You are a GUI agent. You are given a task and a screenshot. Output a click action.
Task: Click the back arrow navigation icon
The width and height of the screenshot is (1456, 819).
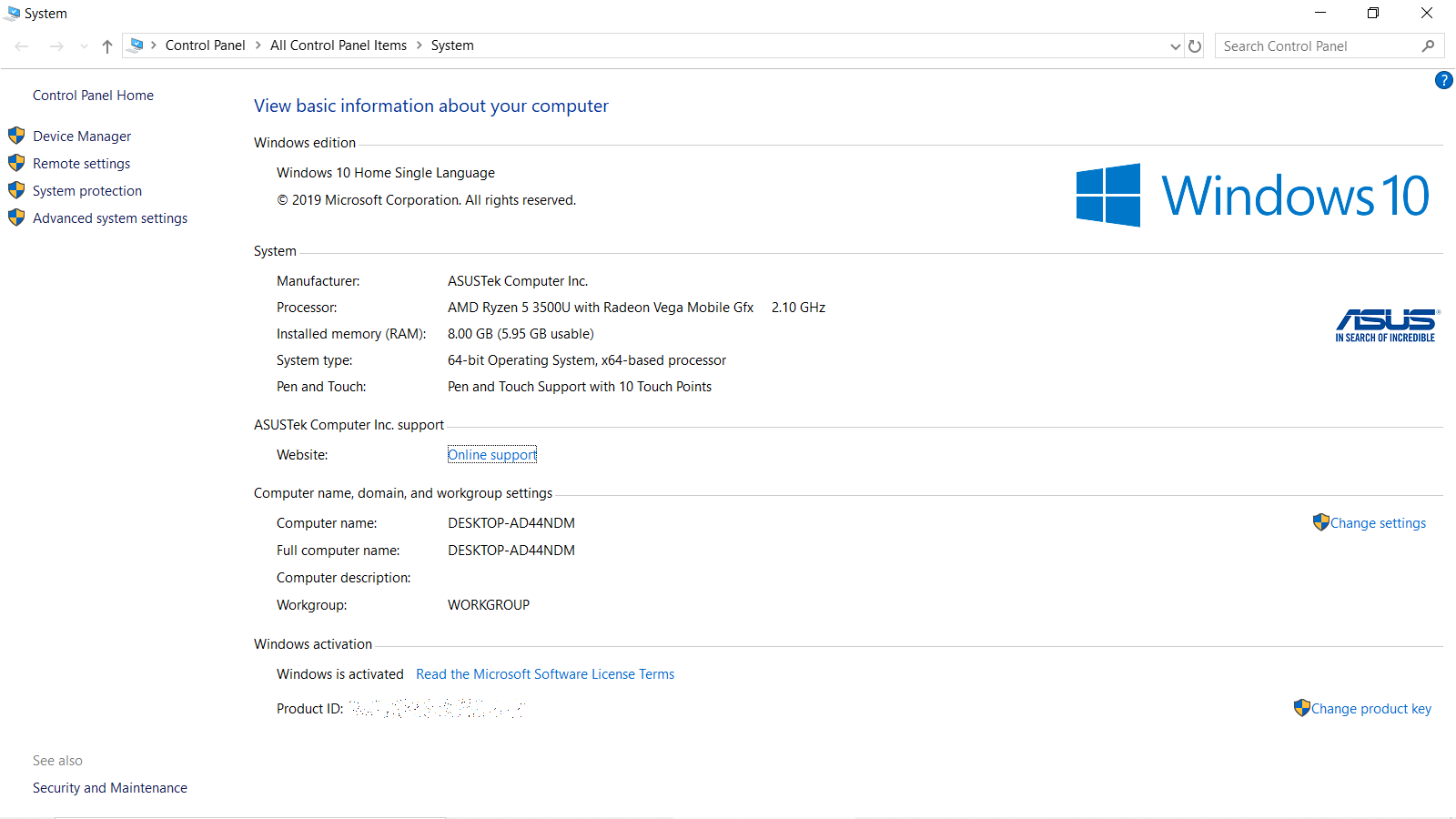[x=22, y=46]
